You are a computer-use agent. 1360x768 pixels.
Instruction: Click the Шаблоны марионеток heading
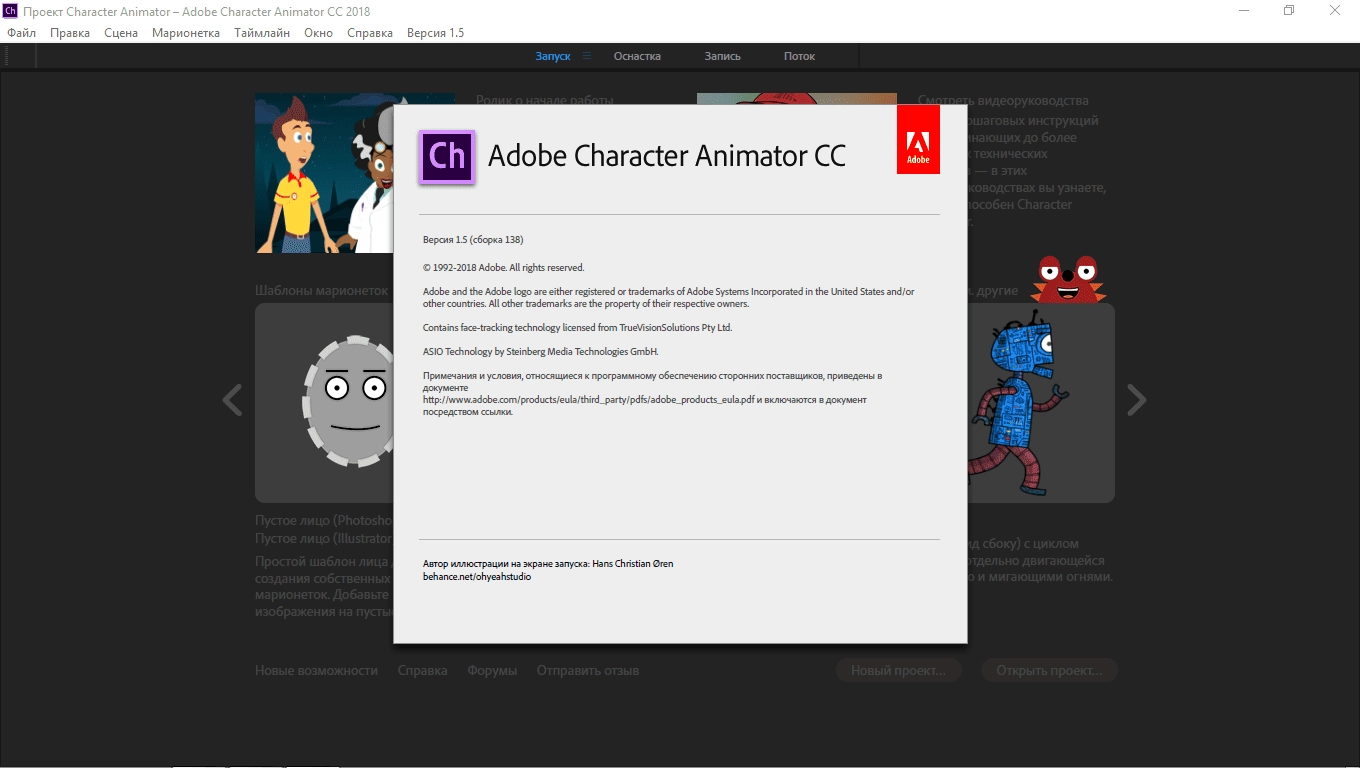[321, 290]
